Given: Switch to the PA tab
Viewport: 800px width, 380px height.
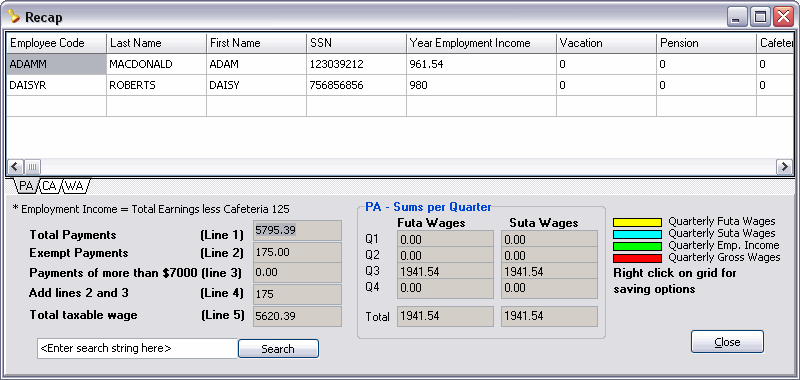Looking at the screenshot, I should 26,186.
